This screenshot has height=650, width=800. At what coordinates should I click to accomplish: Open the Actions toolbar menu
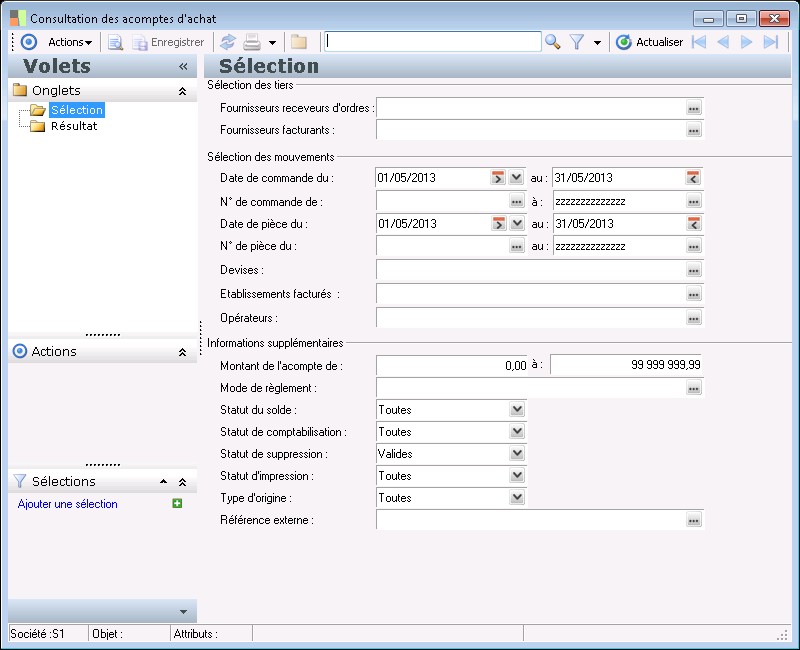click(x=70, y=42)
